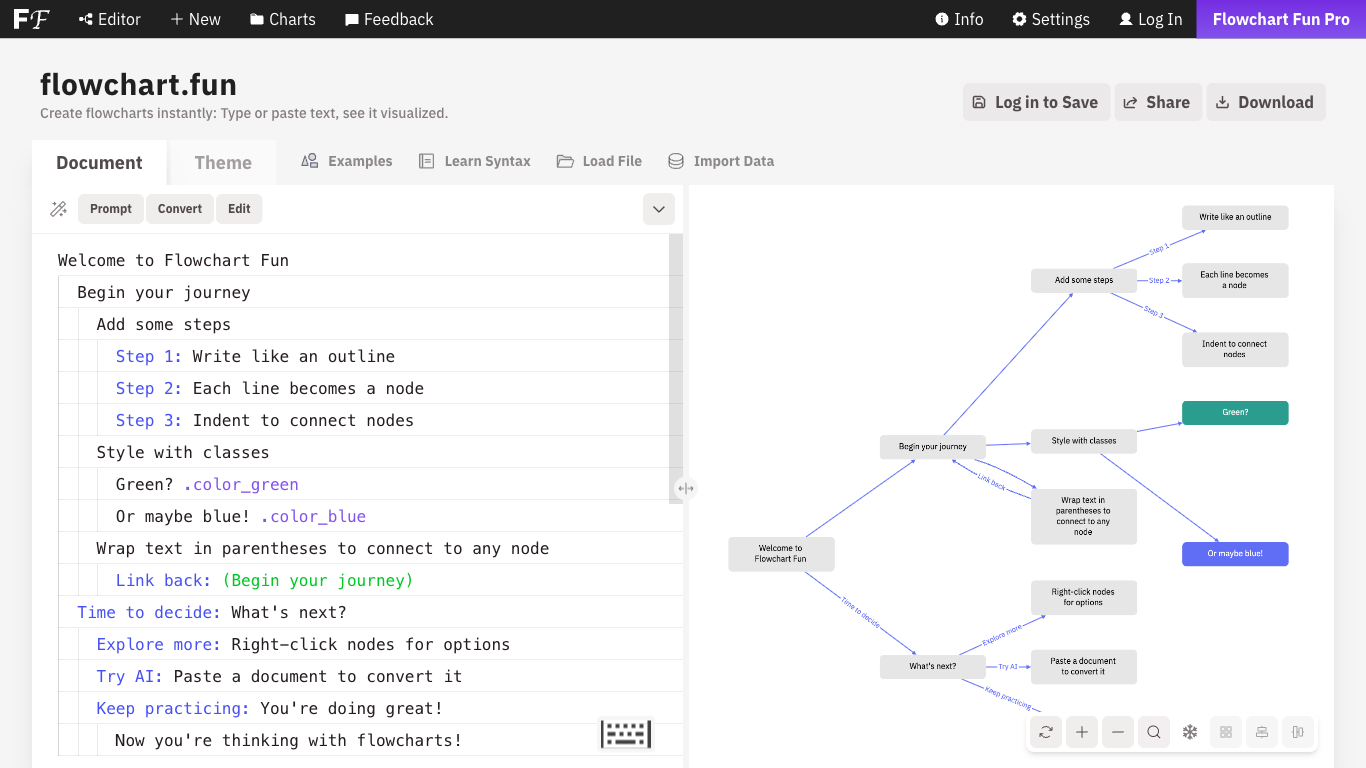1366x768 pixels.
Task: Click the 'Step 1: Write like an outline' line
Action: click(x=255, y=356)
